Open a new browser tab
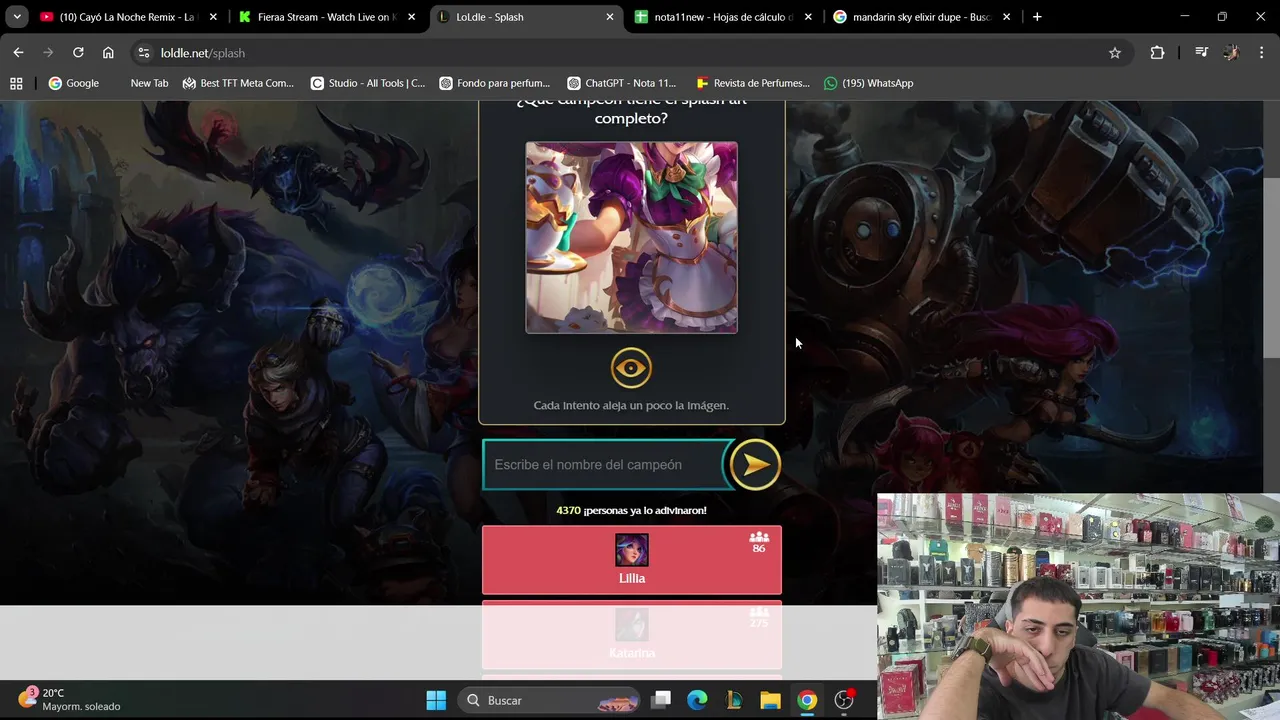This screenshot has width=1280, height=720. [1037, 17]
